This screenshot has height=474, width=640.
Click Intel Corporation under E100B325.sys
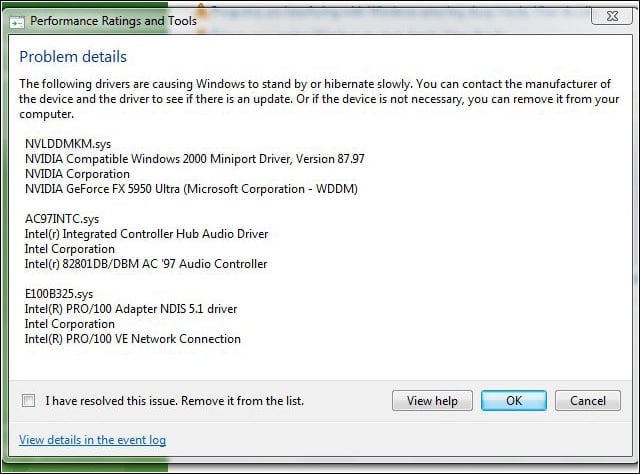click(70, 324)
